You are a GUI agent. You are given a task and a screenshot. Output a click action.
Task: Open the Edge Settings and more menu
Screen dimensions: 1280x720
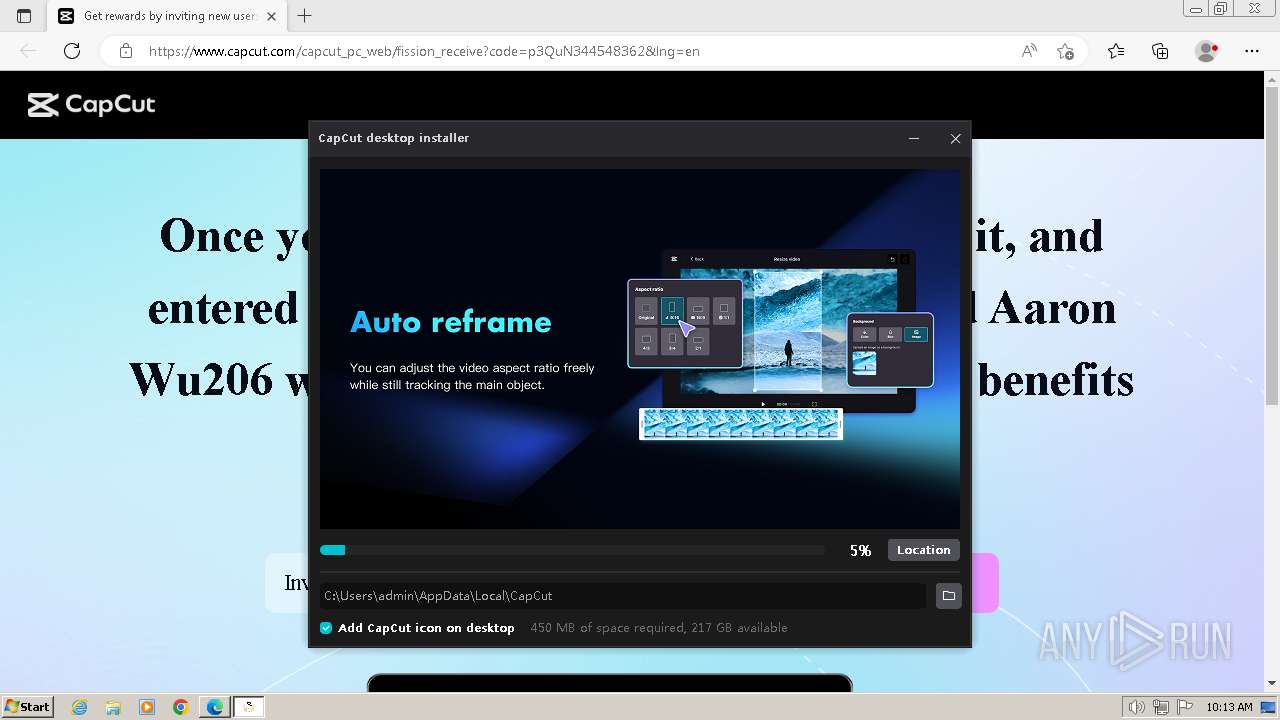coord(1252,51)
